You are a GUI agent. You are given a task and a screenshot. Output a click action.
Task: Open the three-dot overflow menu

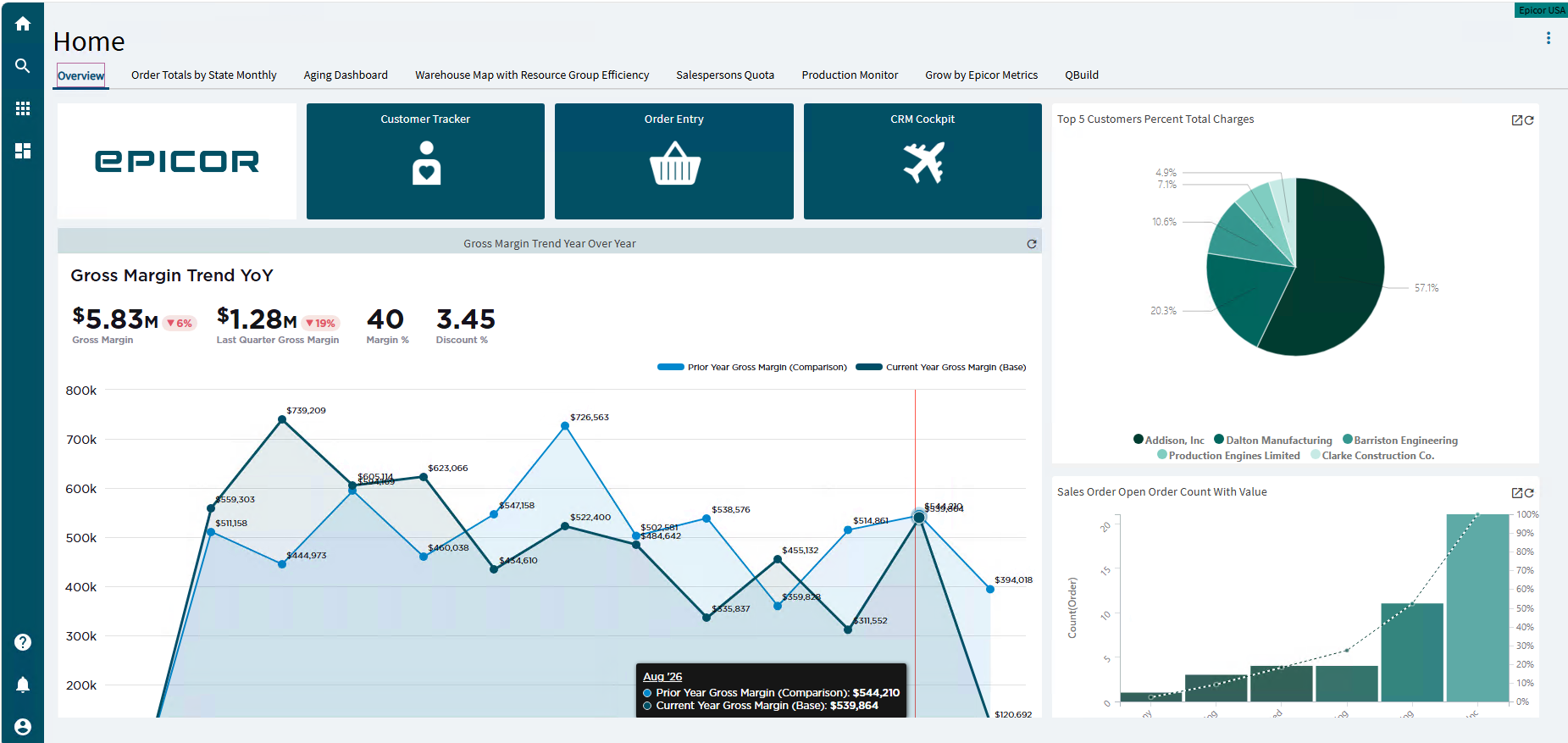click(1548, 38)
